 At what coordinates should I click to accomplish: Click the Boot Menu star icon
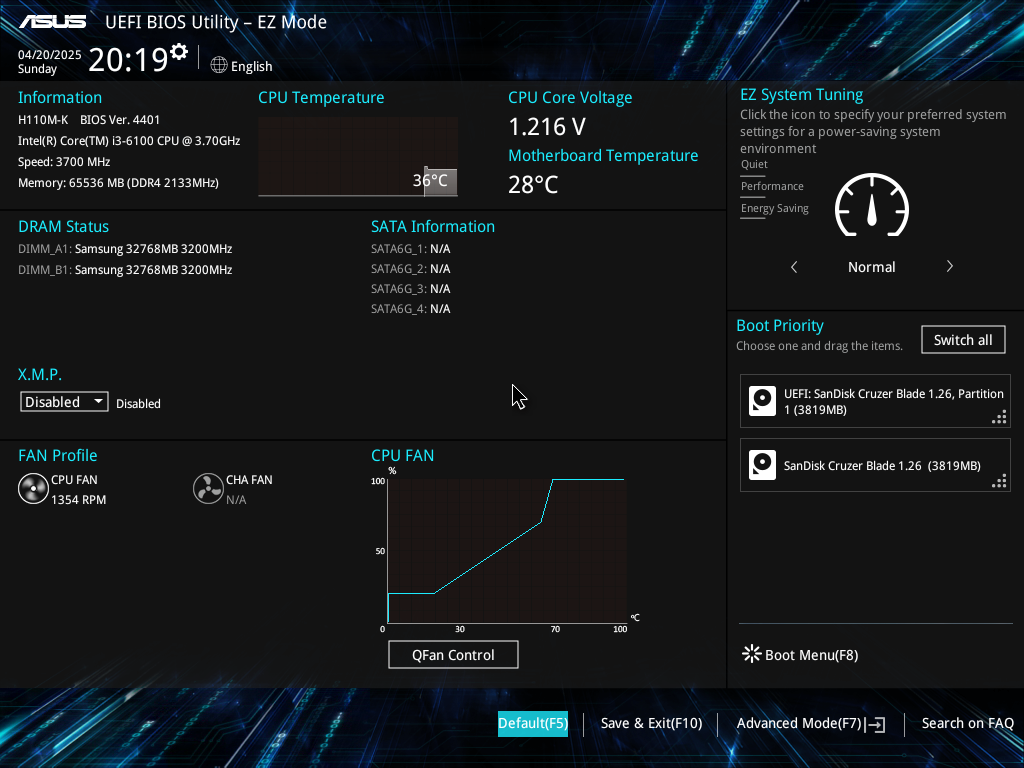[x=752, y=654]
